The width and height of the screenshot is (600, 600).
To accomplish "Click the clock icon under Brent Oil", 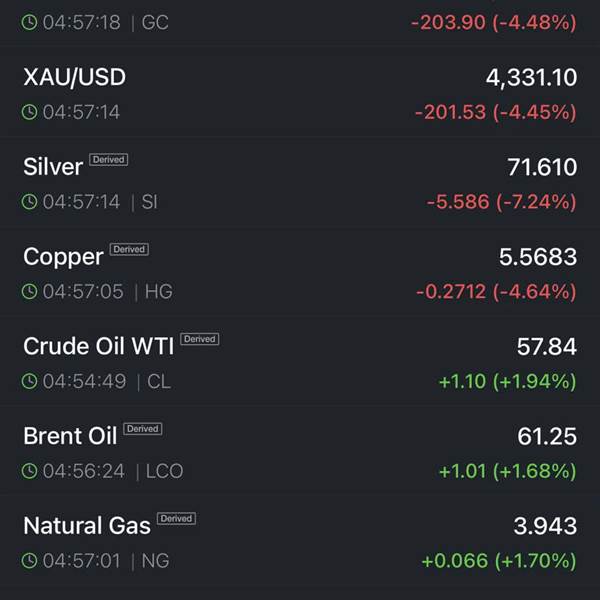I will pyautogui.click(x=30, y=471).
